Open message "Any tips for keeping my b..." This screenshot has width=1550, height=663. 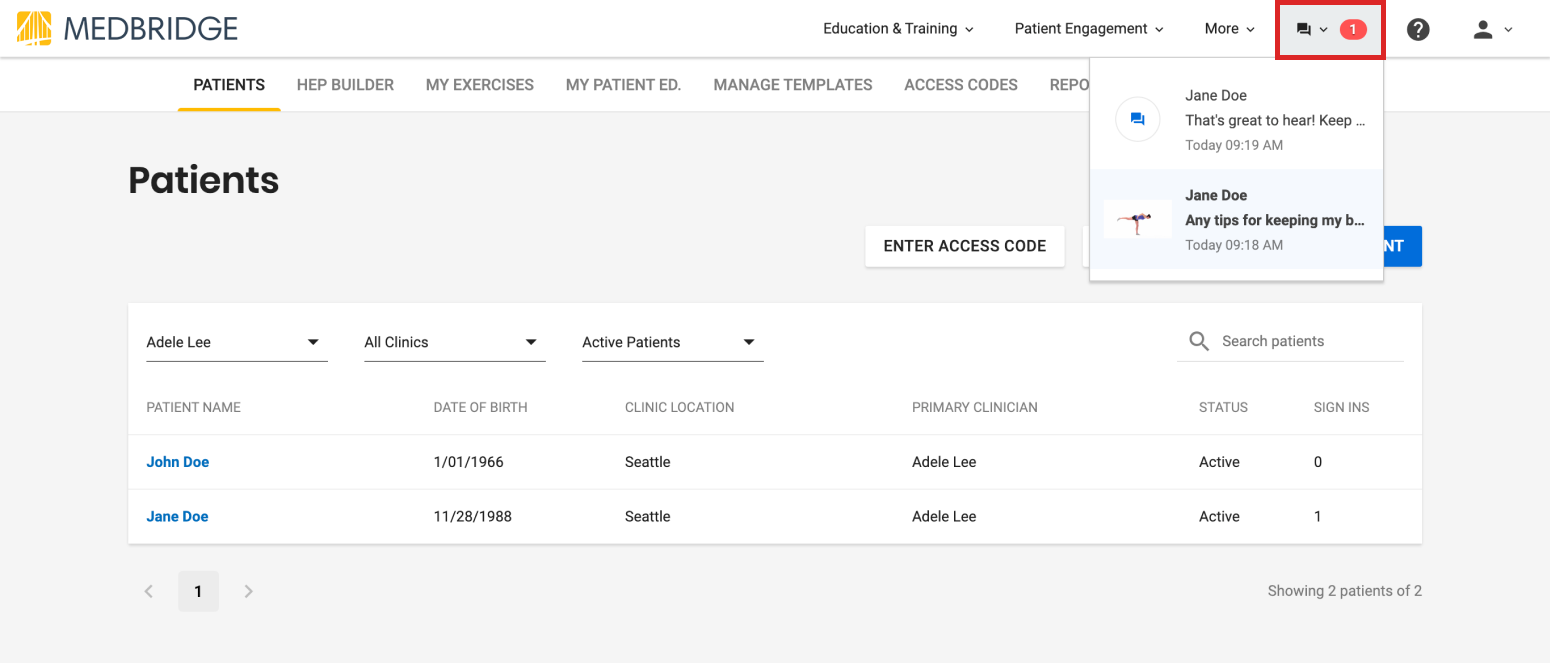point(1237,220)
